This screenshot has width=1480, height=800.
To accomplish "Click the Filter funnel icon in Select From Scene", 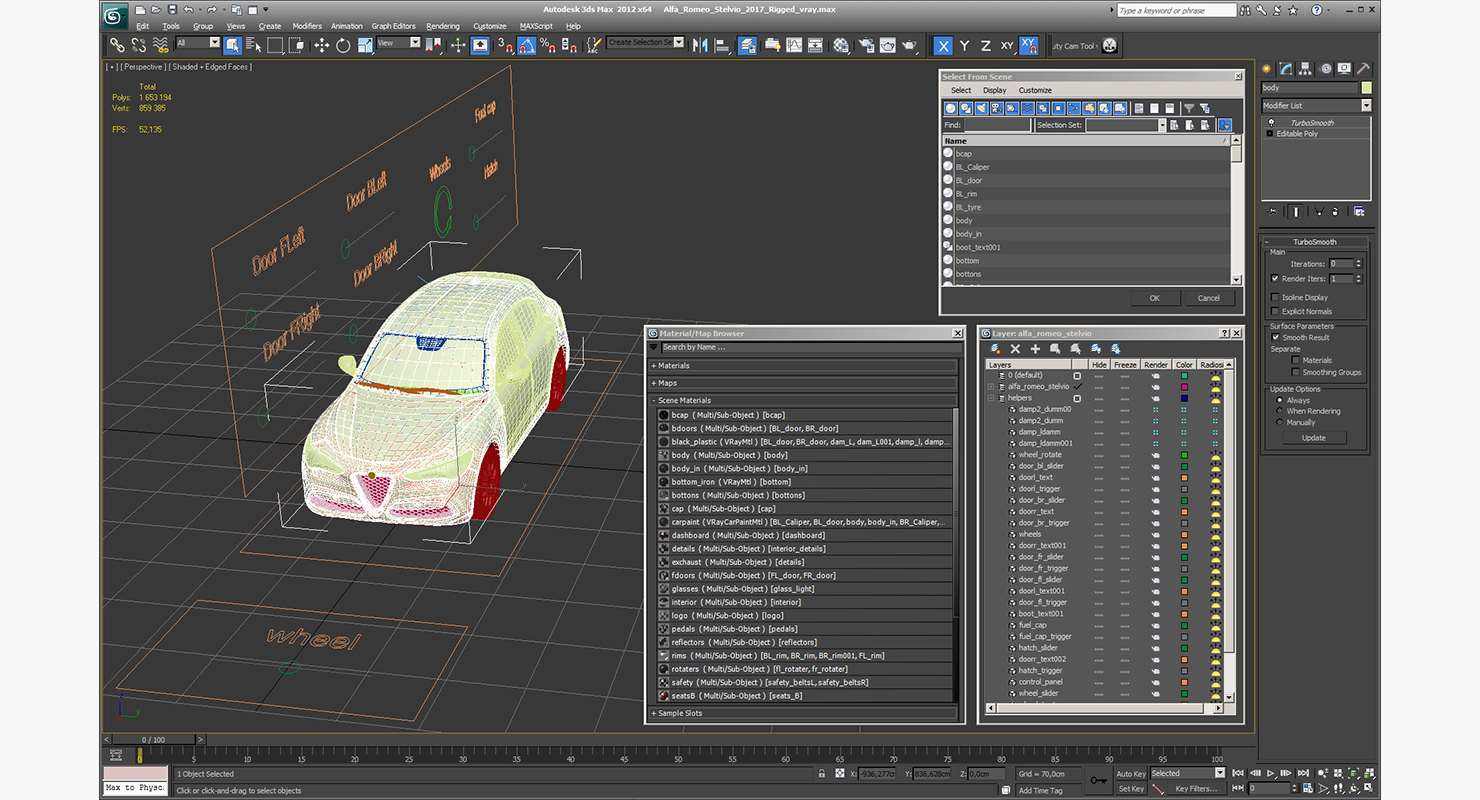I will (1189, 108).
